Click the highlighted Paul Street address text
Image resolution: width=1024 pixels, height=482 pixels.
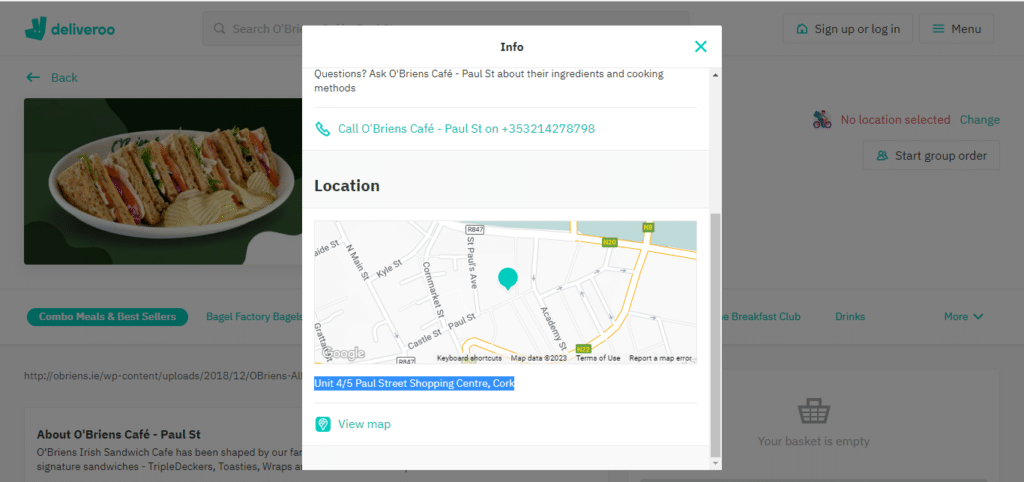[x=414, y=384]
